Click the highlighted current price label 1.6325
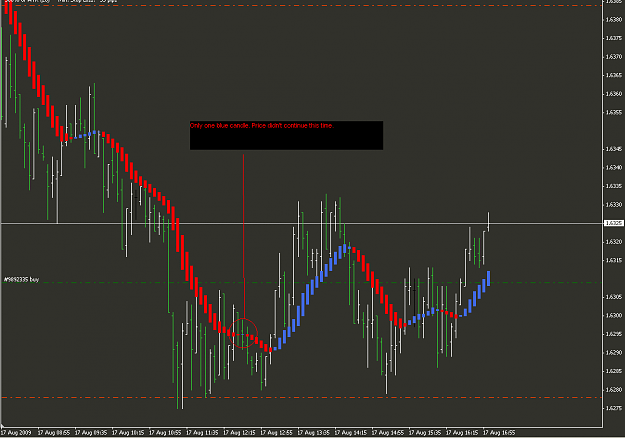Screen dimensions: 625x438 [614, 223]
